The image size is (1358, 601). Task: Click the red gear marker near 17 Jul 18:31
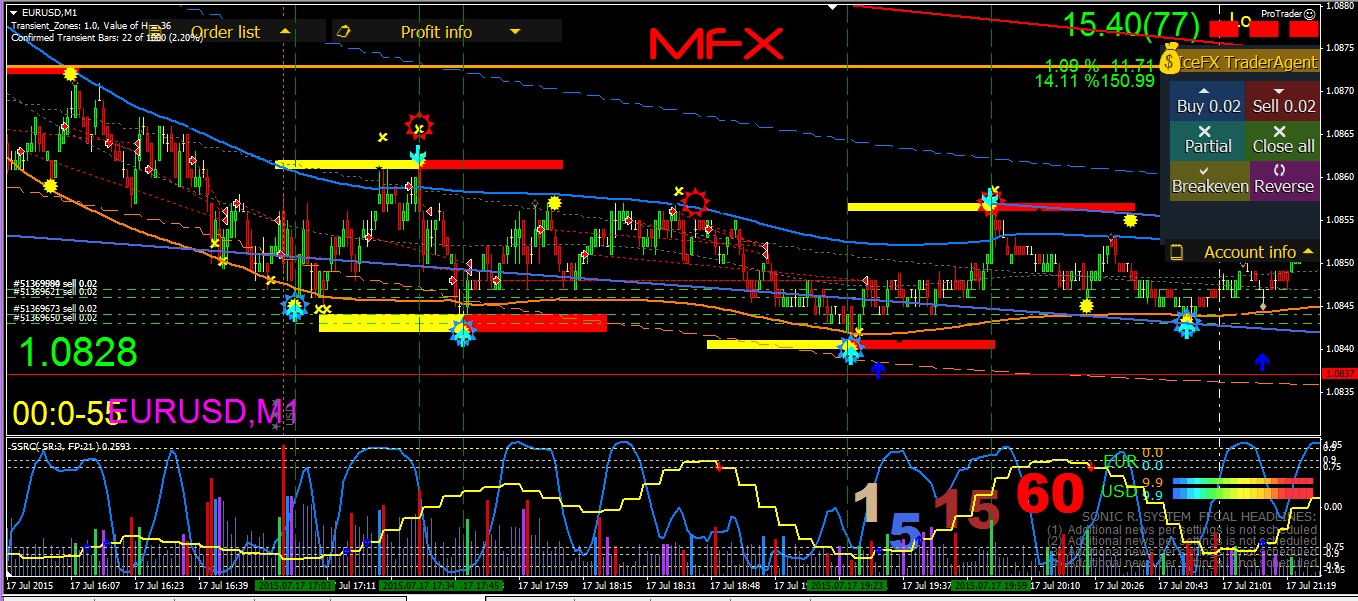tap(695, 204)
